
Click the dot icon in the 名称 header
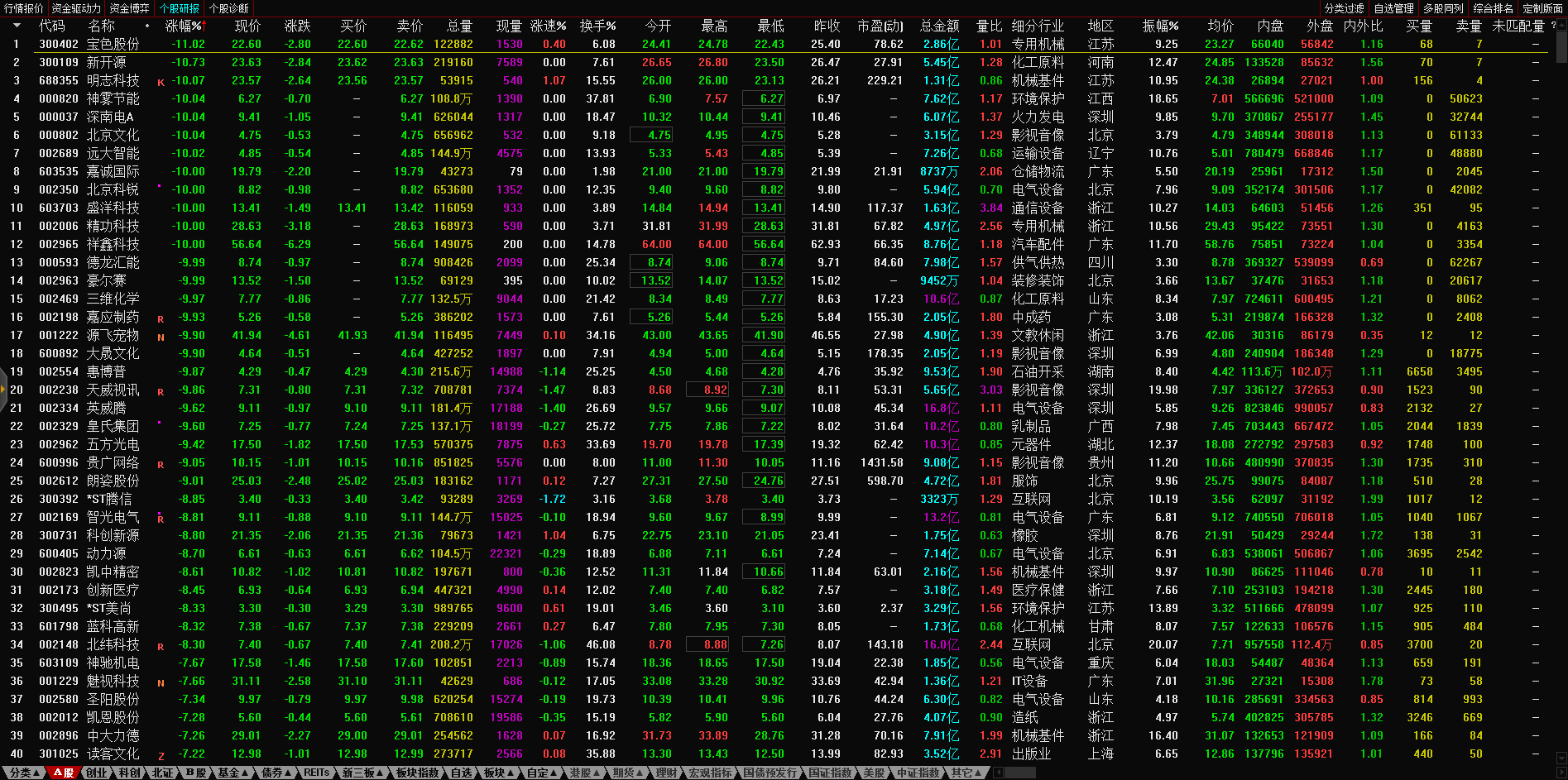coord(147,26)
